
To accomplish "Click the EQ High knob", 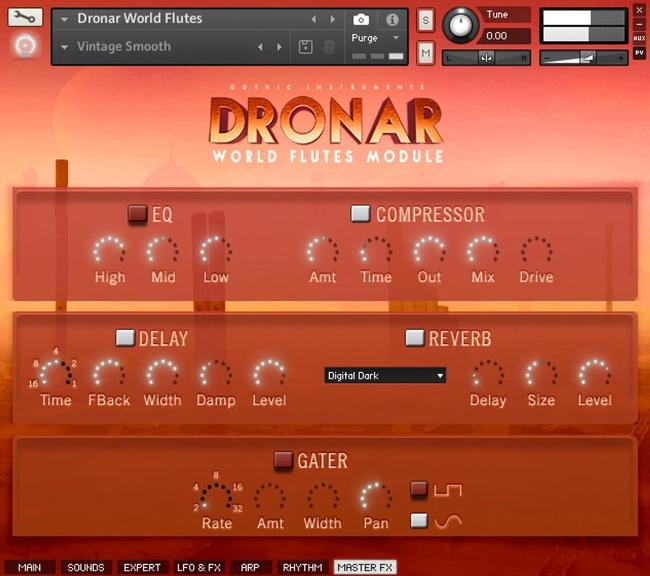I will click(x=109, y=251).
